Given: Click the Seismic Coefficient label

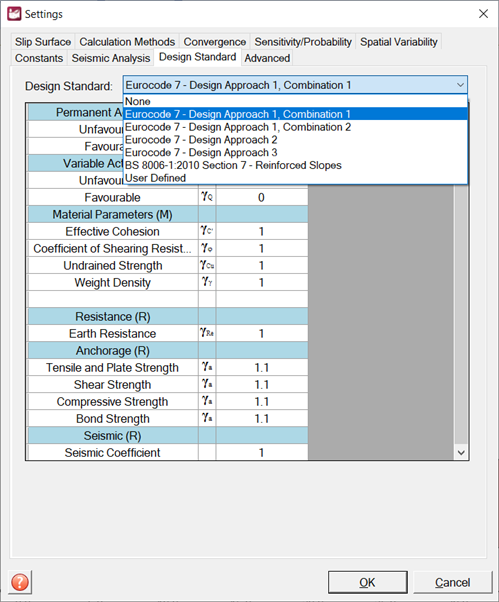Looking at the screenshot, I should (112, 452).
